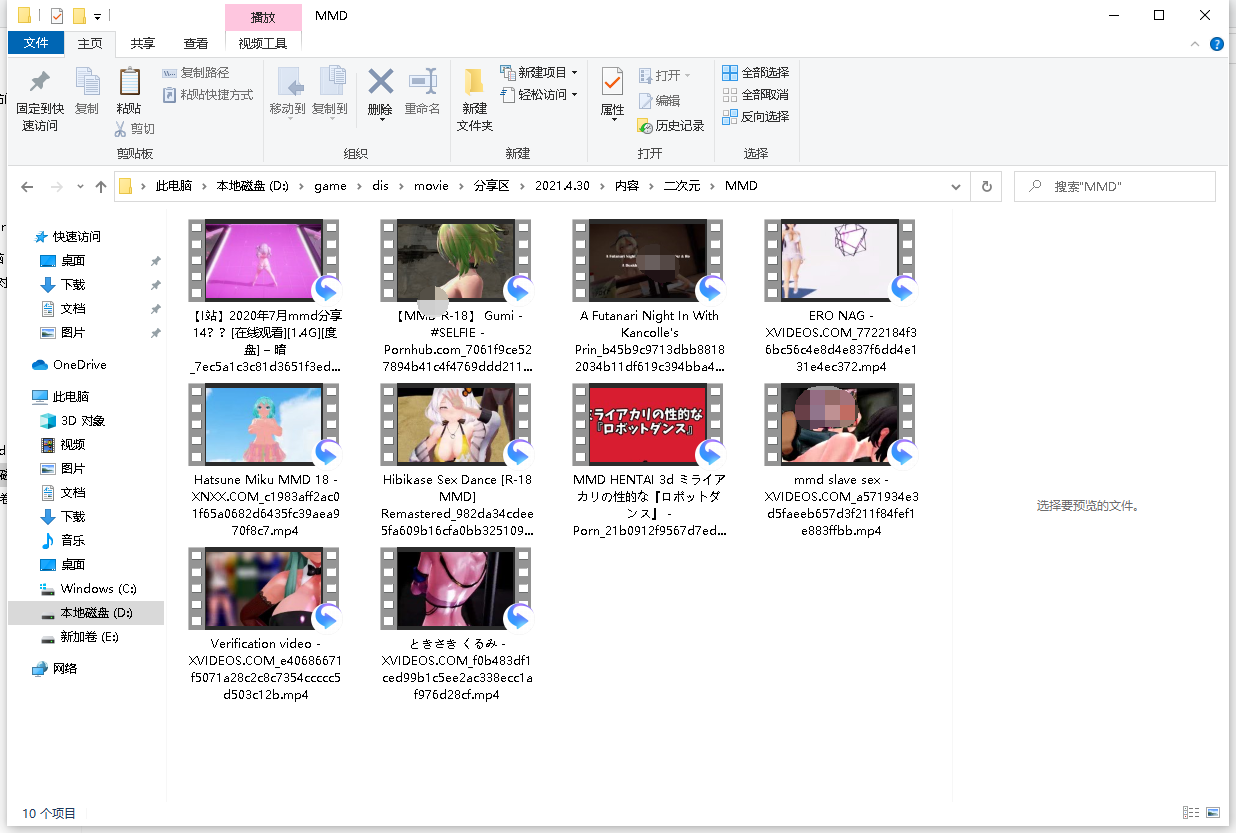Open the 视频工具 ribbon tab
Viewport: 1236px width, 833px height.
coord(263,44)
